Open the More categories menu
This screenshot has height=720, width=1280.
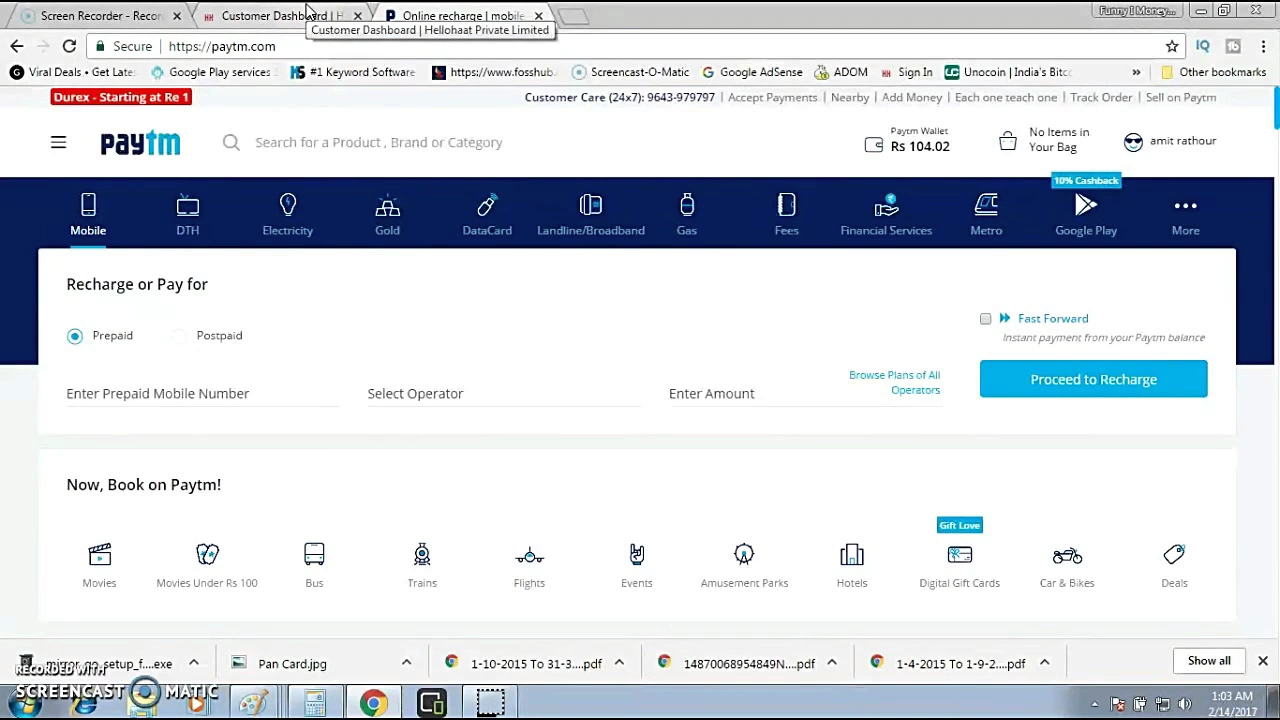pyautogui.click(x=1185, y=214)
